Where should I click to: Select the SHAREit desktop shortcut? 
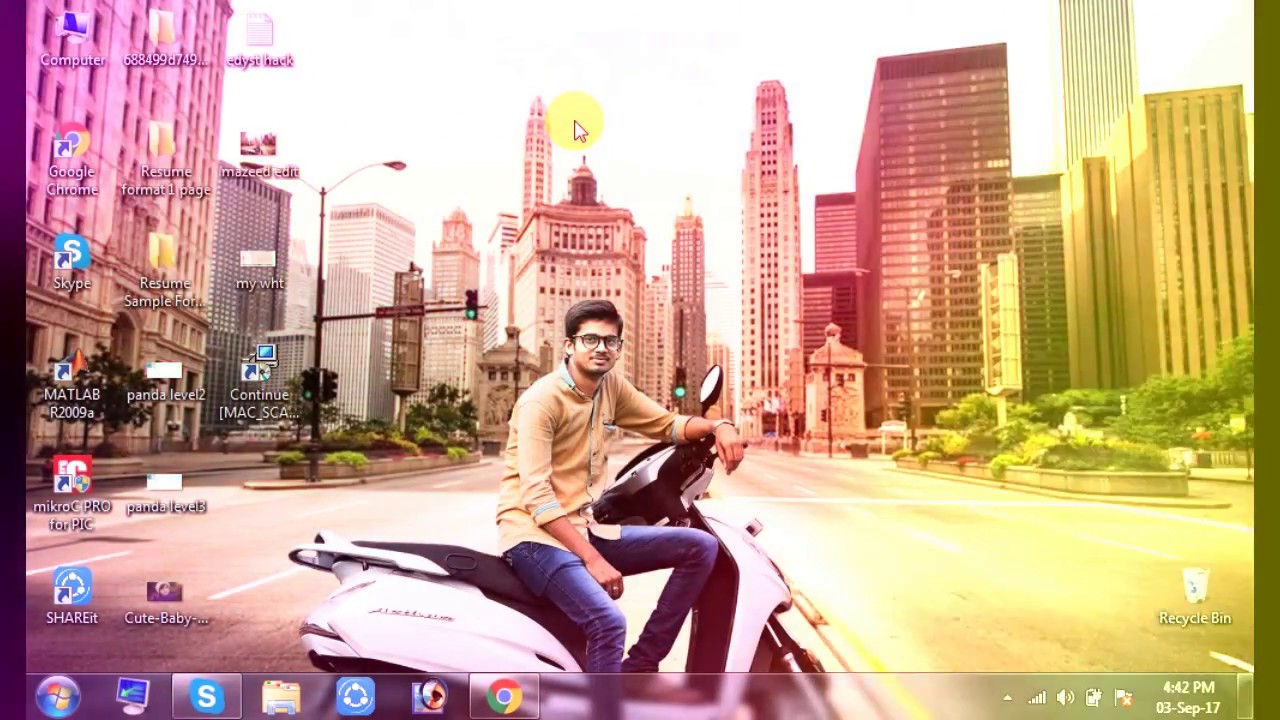(72, 597)
